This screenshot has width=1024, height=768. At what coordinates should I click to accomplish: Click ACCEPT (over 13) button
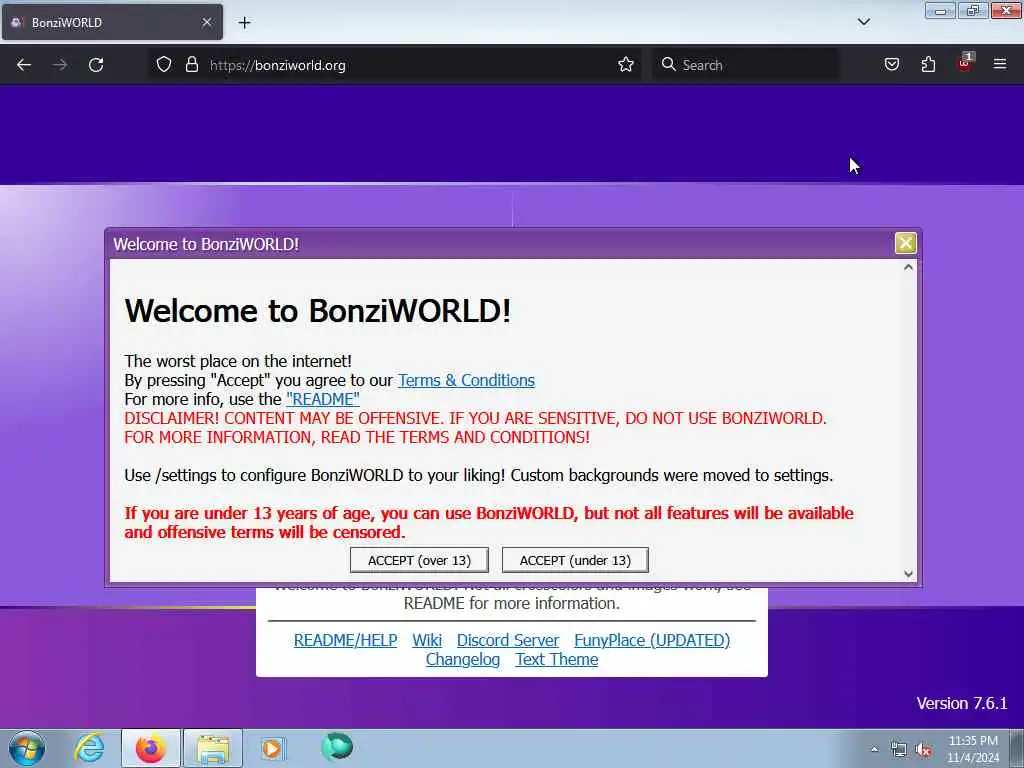click(419, 560)
